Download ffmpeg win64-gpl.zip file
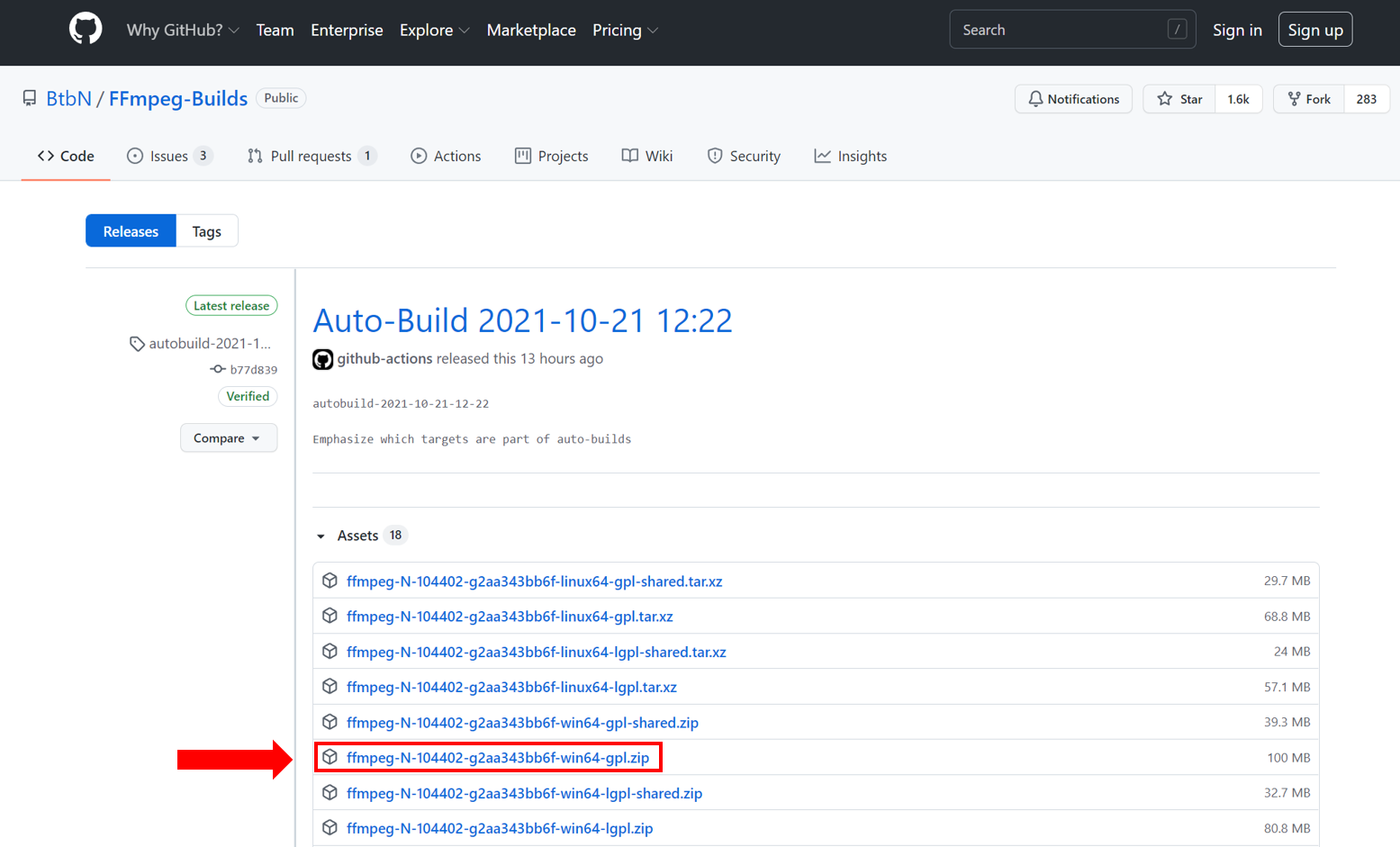This screenshot has height=847, width=1400. point(497,758)
